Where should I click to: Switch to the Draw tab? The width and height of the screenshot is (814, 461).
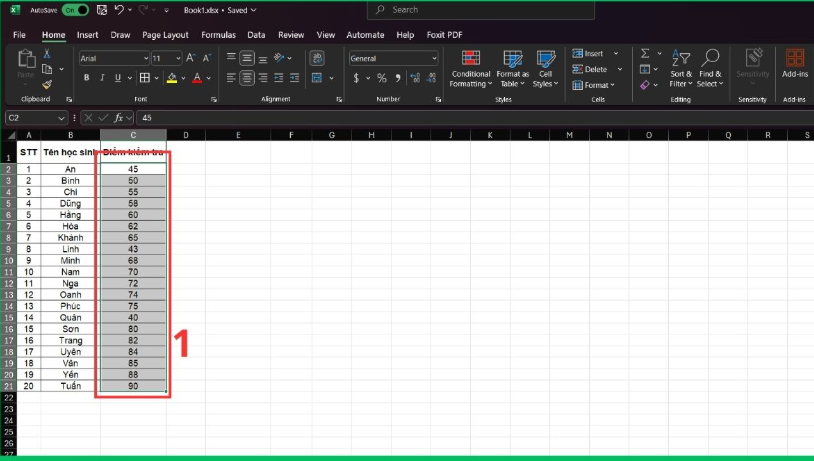(120, 35)
